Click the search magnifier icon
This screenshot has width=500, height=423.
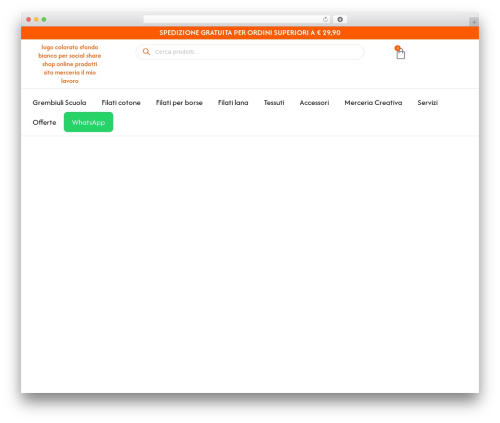[x=146, y=52]
